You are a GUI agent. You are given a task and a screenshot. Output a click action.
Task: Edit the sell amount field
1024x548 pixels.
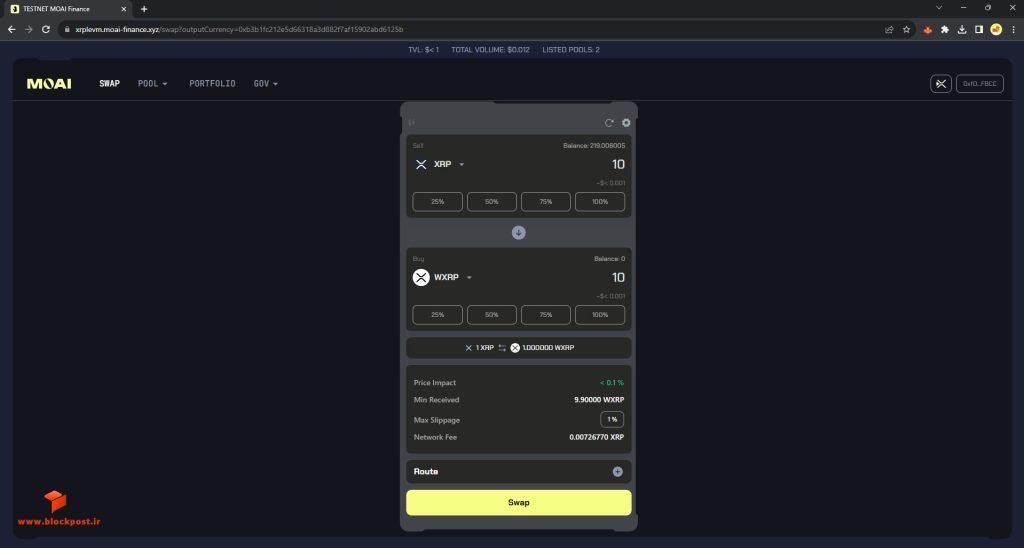[x=618, y=165]
